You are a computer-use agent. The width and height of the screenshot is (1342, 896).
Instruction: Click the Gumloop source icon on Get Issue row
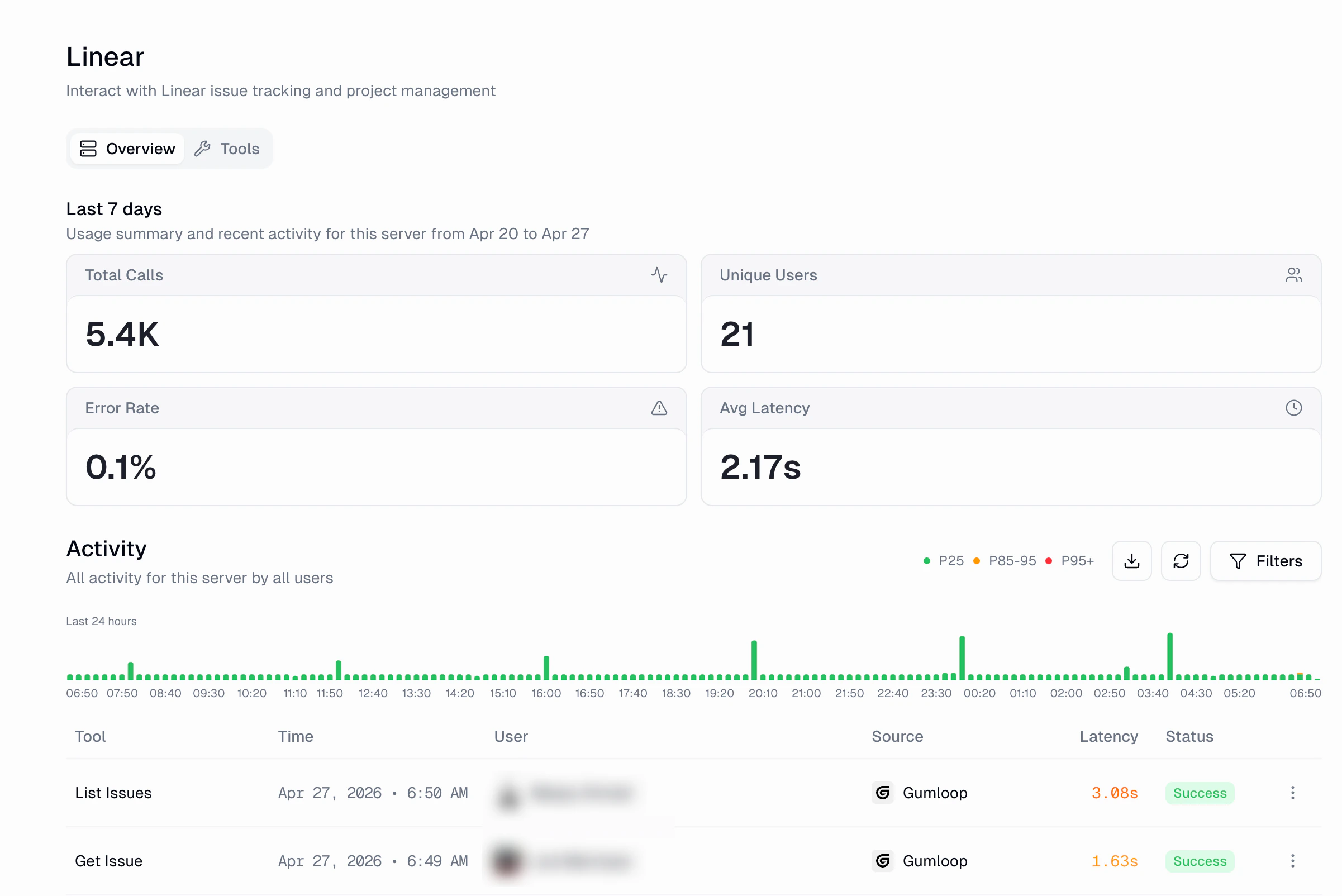(x=883, y=861)
